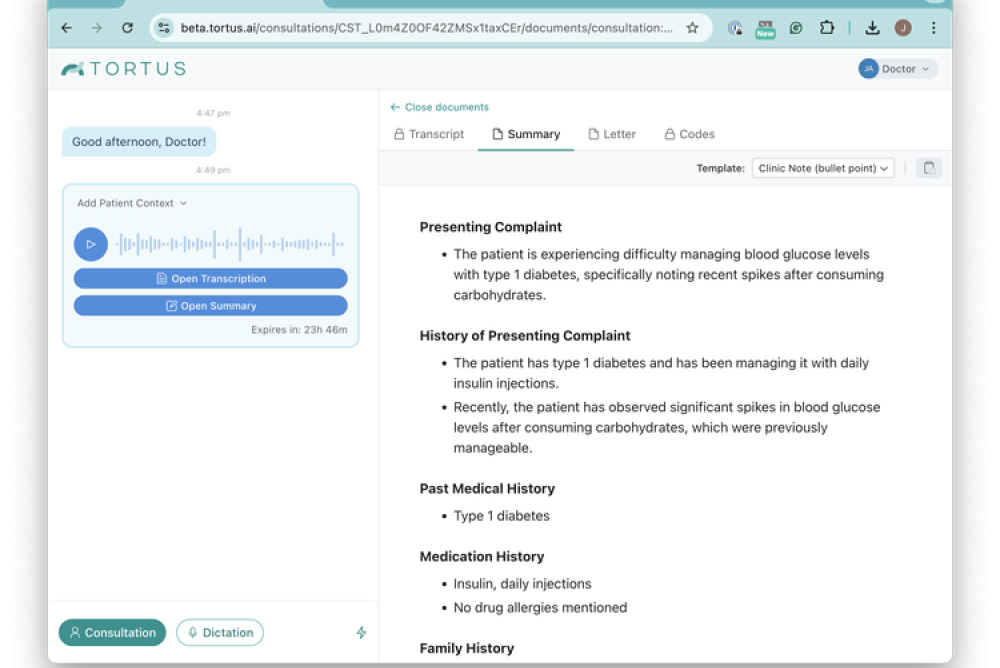Switch to Dictation mode
The width and height of the screenshot is (1000, 668).
click(220, 633)
